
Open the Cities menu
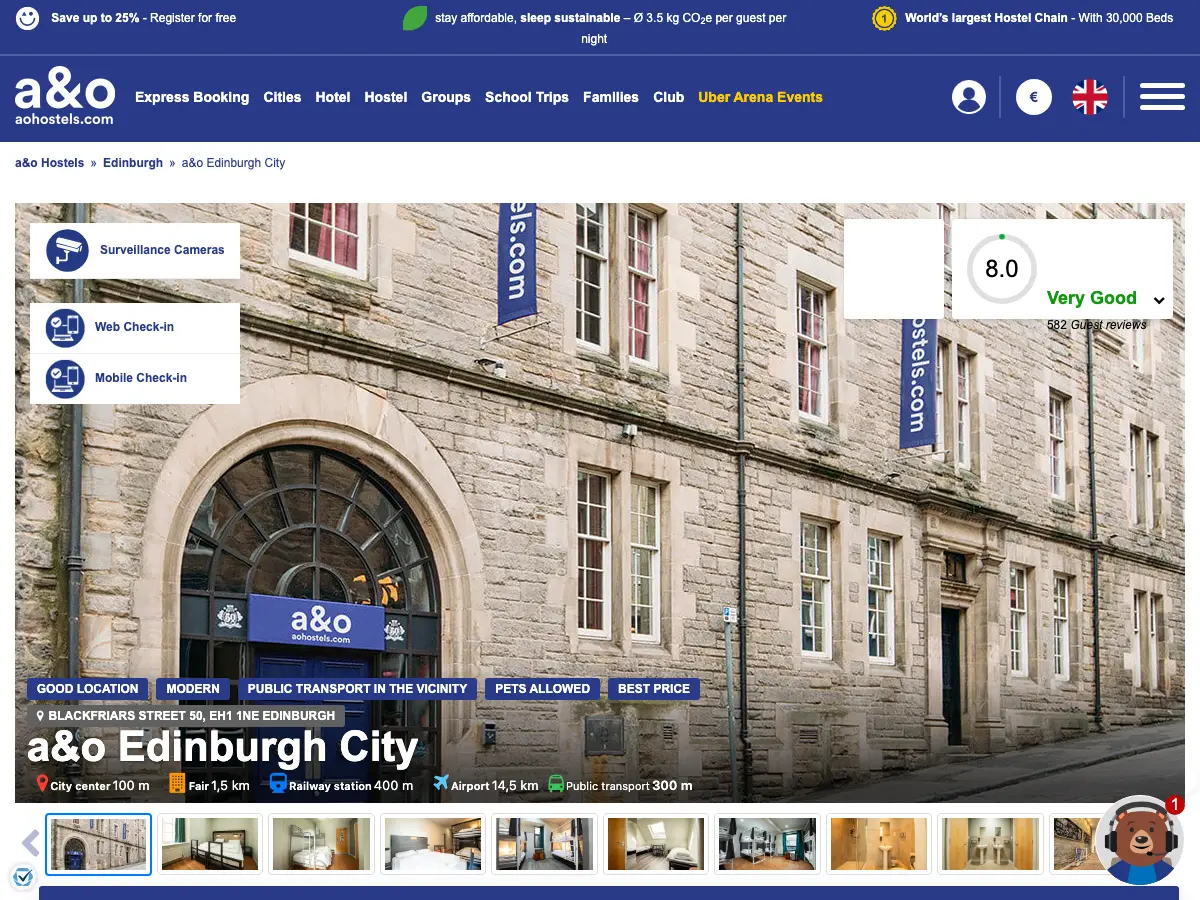(x=282, y=97)
